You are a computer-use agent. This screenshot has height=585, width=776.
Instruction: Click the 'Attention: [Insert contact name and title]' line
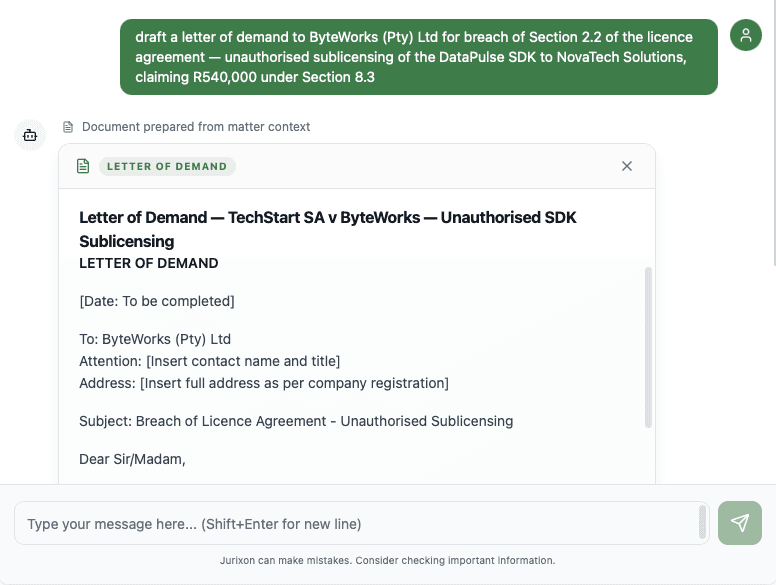point(210,361)
